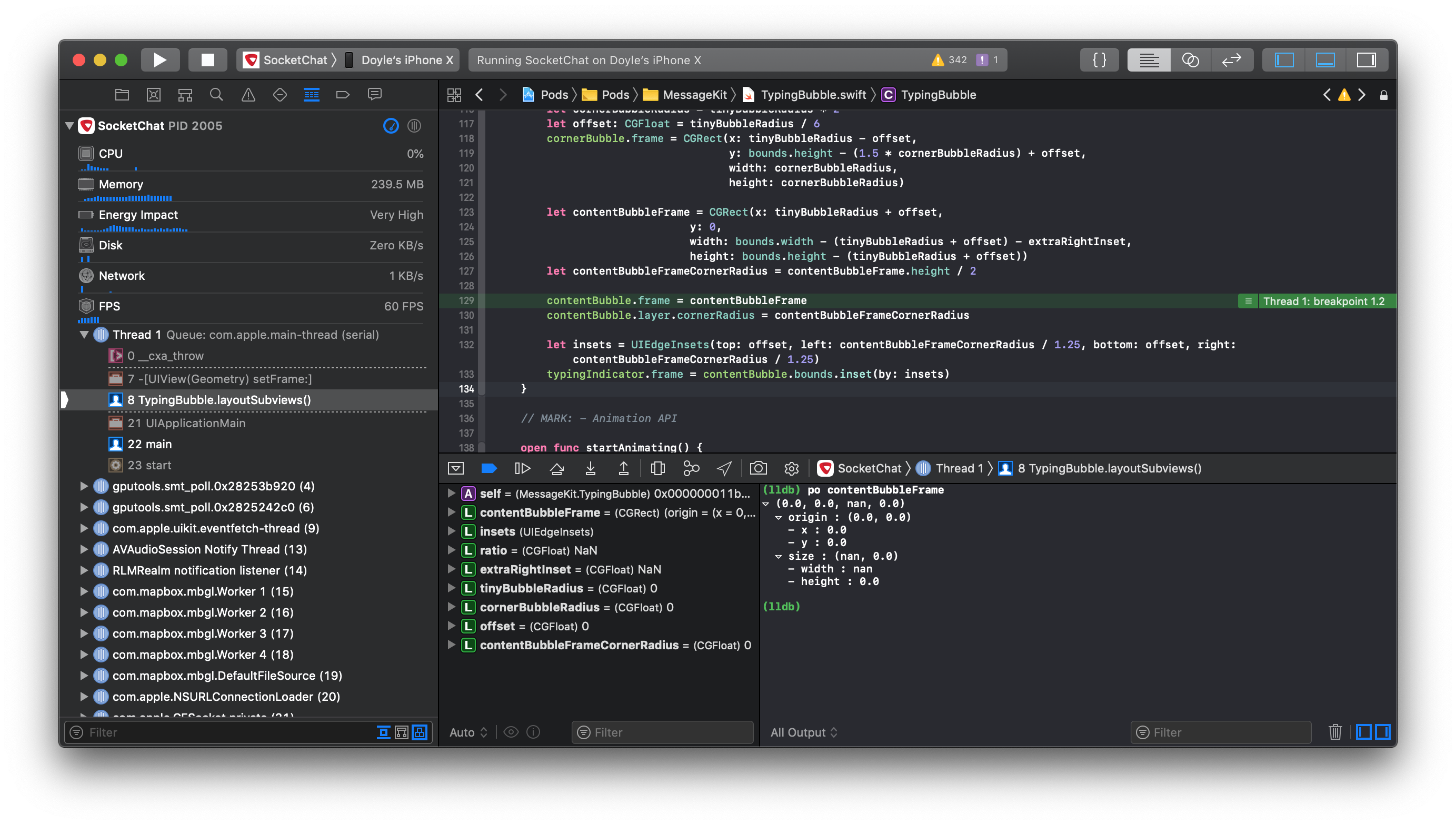Expand the com.mapbox.mbgl.Worker 1 thread
The width and height of the screenshot is (1456, 825).
(x=84, y=591)
